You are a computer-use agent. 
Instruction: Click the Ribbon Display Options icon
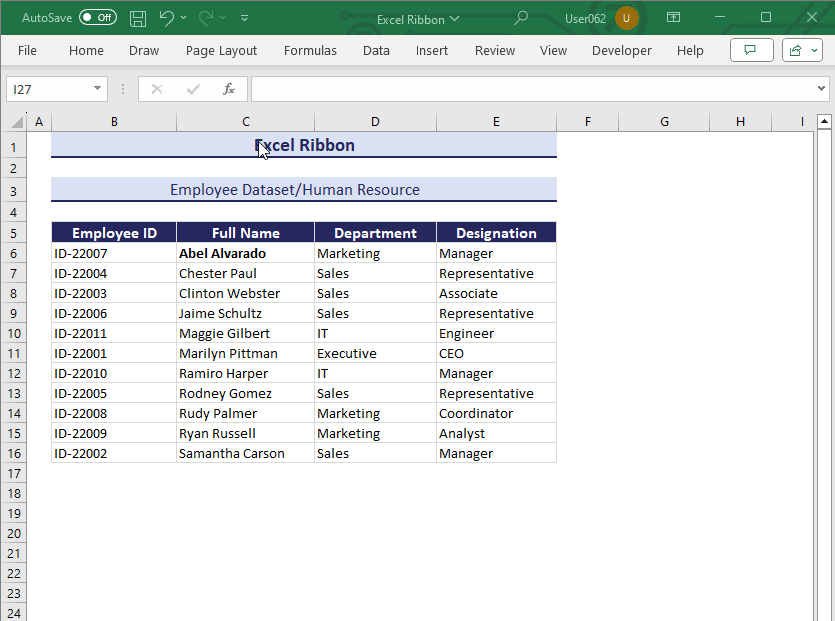(673, 18)
